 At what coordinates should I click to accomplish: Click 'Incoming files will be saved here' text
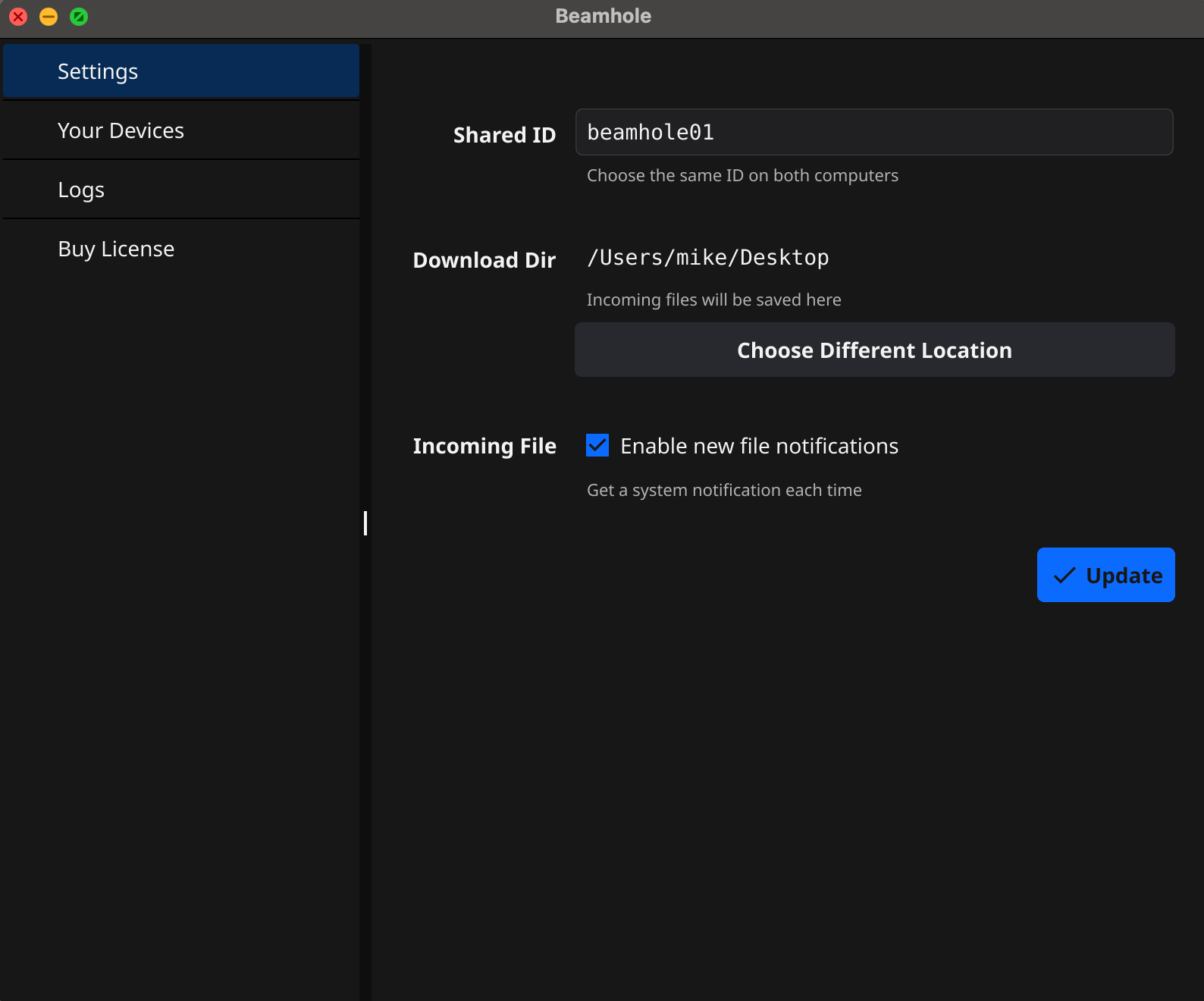[713, 300]
